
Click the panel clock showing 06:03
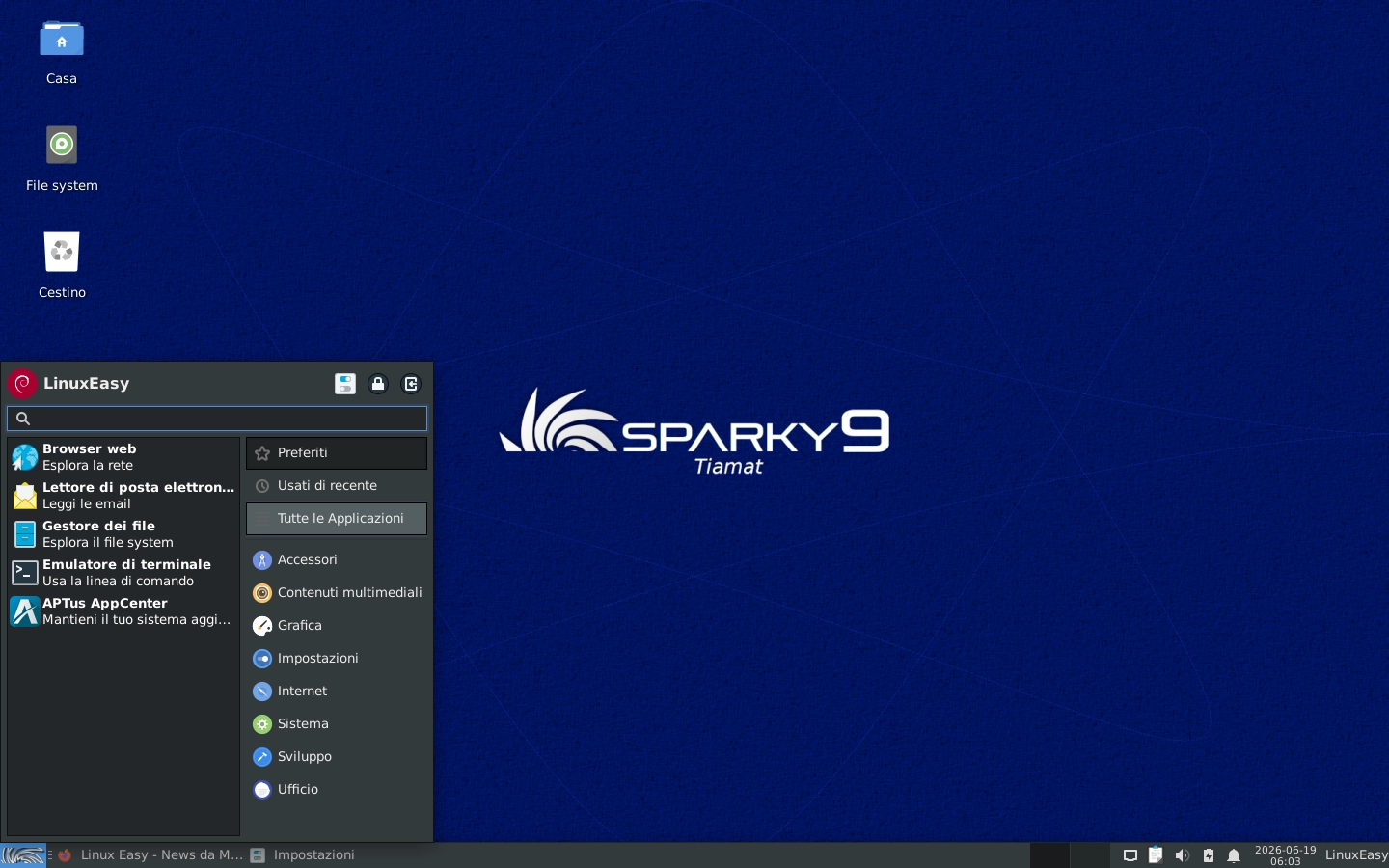tap(1285, 855)
